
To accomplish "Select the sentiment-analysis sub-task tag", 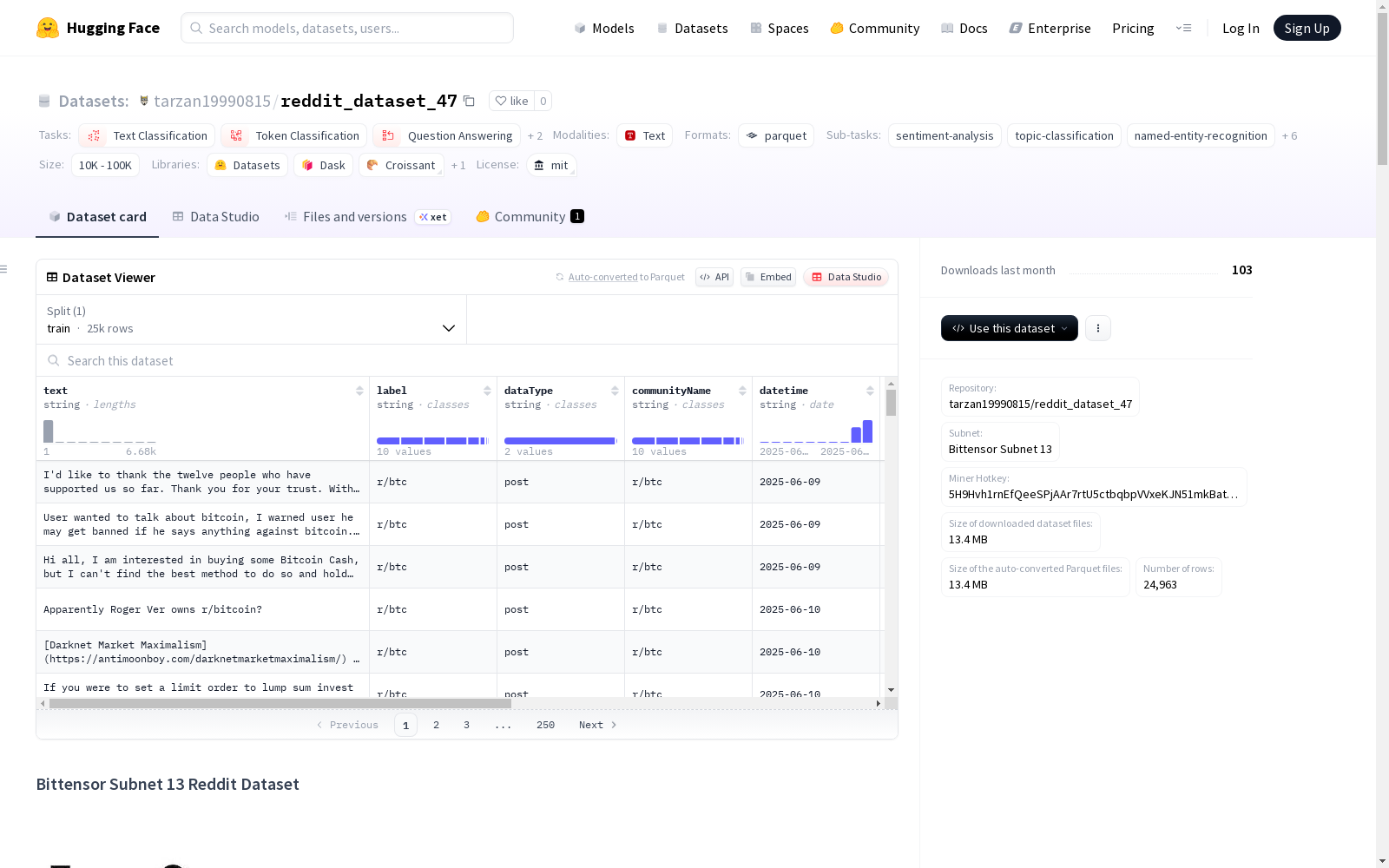I will (x=945, y=135).
